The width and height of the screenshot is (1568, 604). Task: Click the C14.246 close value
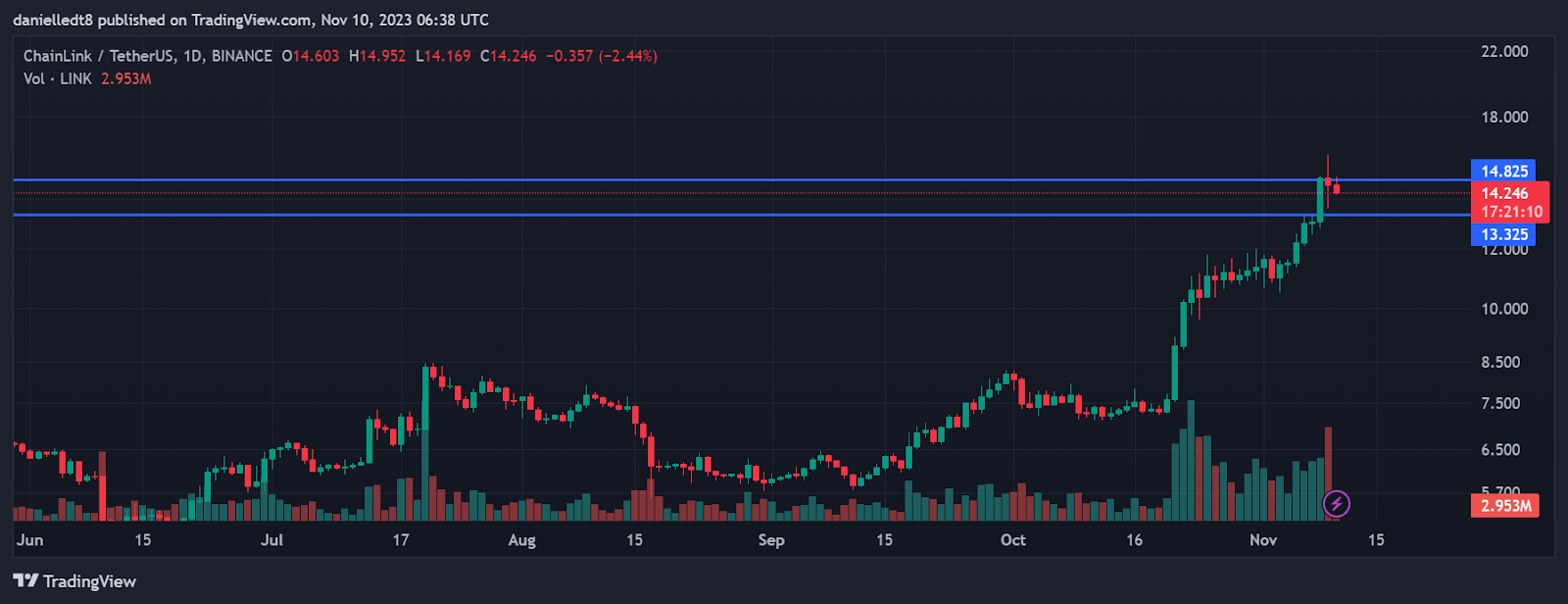coord(509,56)
